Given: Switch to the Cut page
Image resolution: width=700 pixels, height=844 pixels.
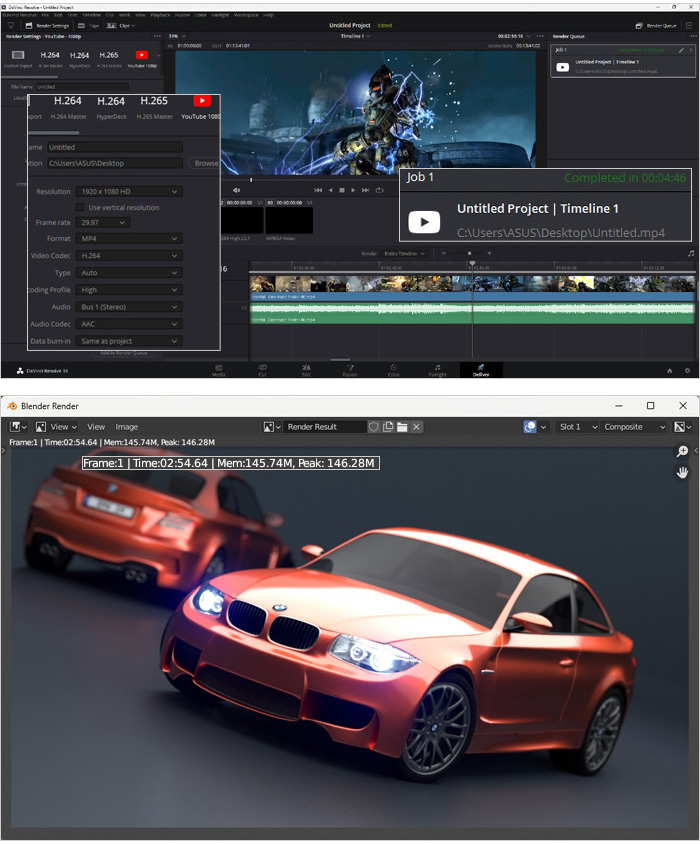Looking at the screenshot, I should pyautogui.click(x=262, y=370).
